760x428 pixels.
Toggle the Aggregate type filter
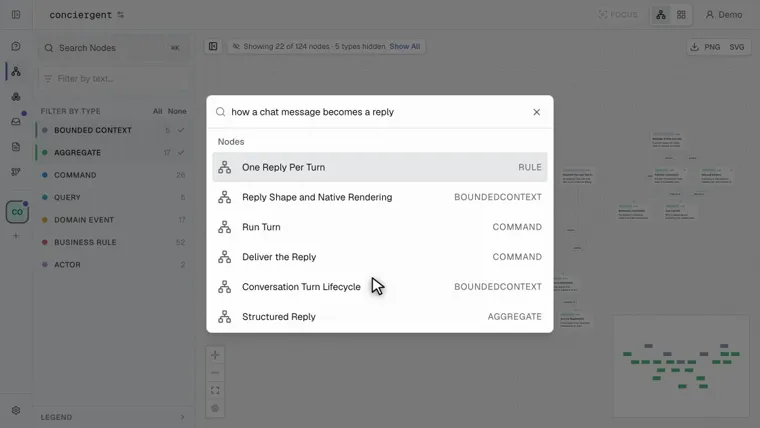tap(112, 153)
